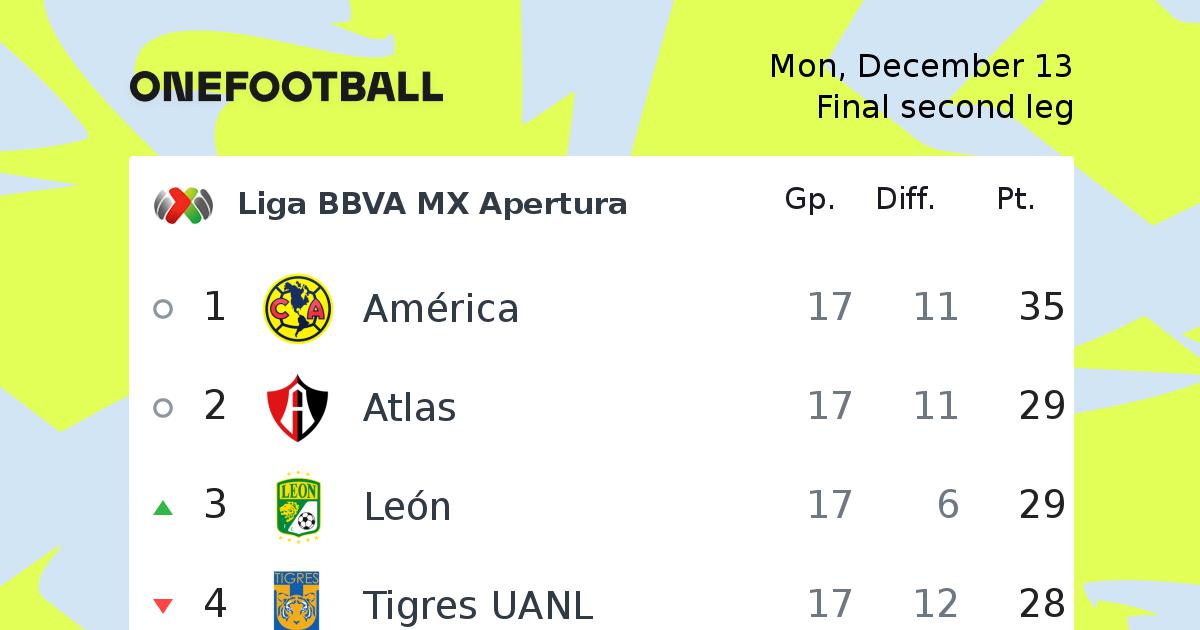Screen dimensions: 1200x630
Task: Open the Atlas club crest
Action: point(297,406)
